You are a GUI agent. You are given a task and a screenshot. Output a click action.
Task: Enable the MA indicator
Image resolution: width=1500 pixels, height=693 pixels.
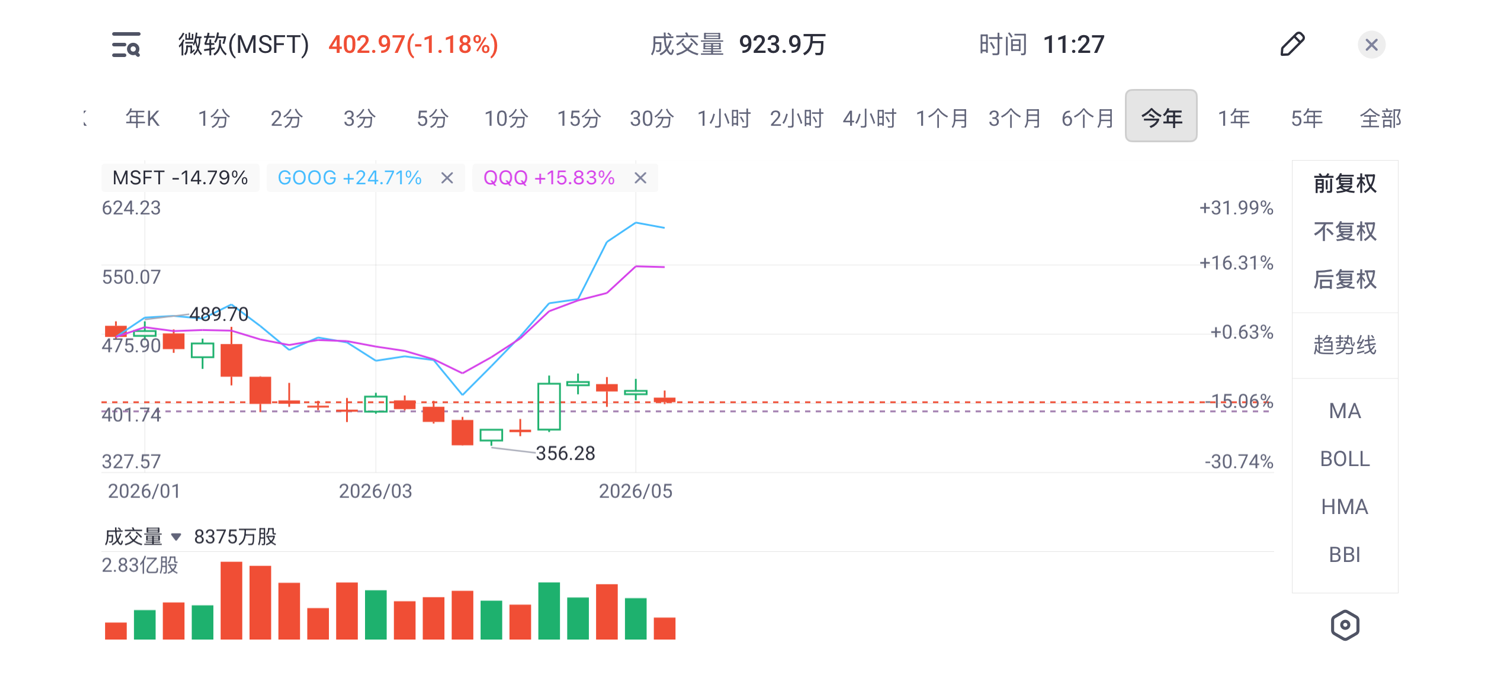coord(1345,411)
